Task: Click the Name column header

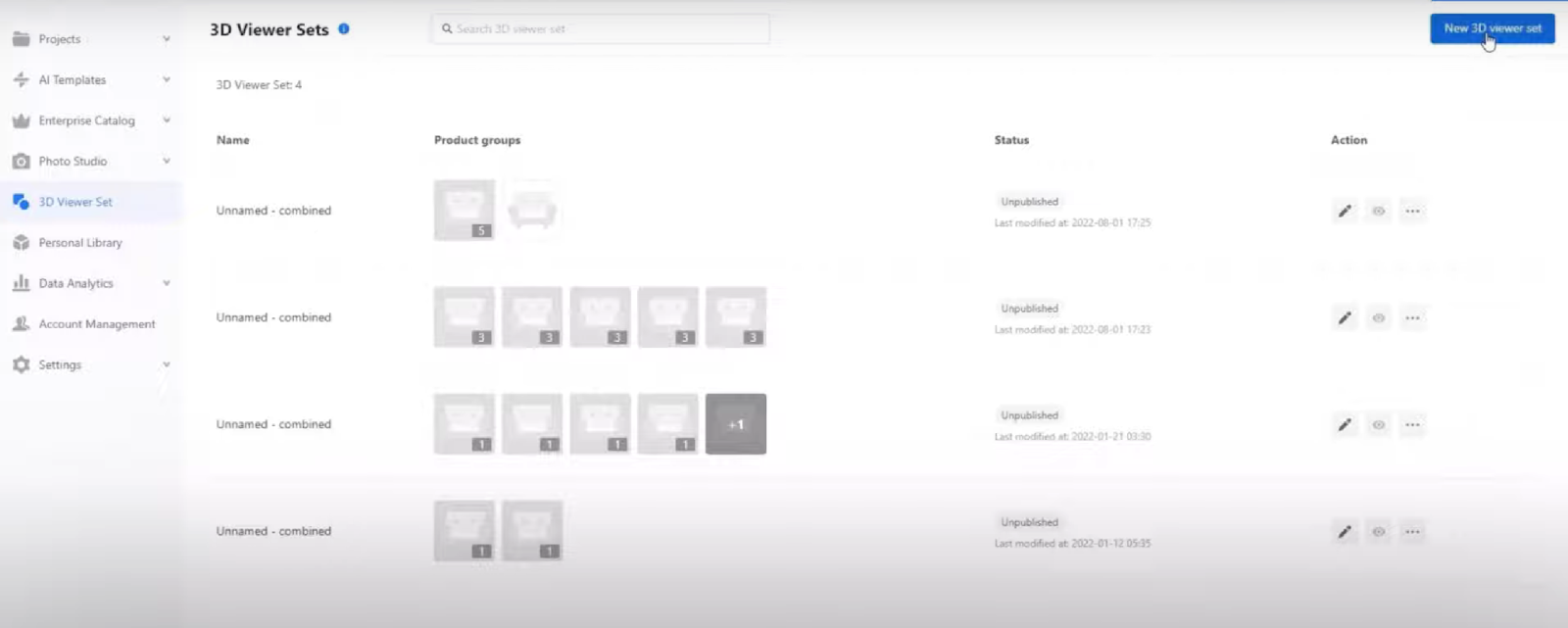Action: click(233, 140)
